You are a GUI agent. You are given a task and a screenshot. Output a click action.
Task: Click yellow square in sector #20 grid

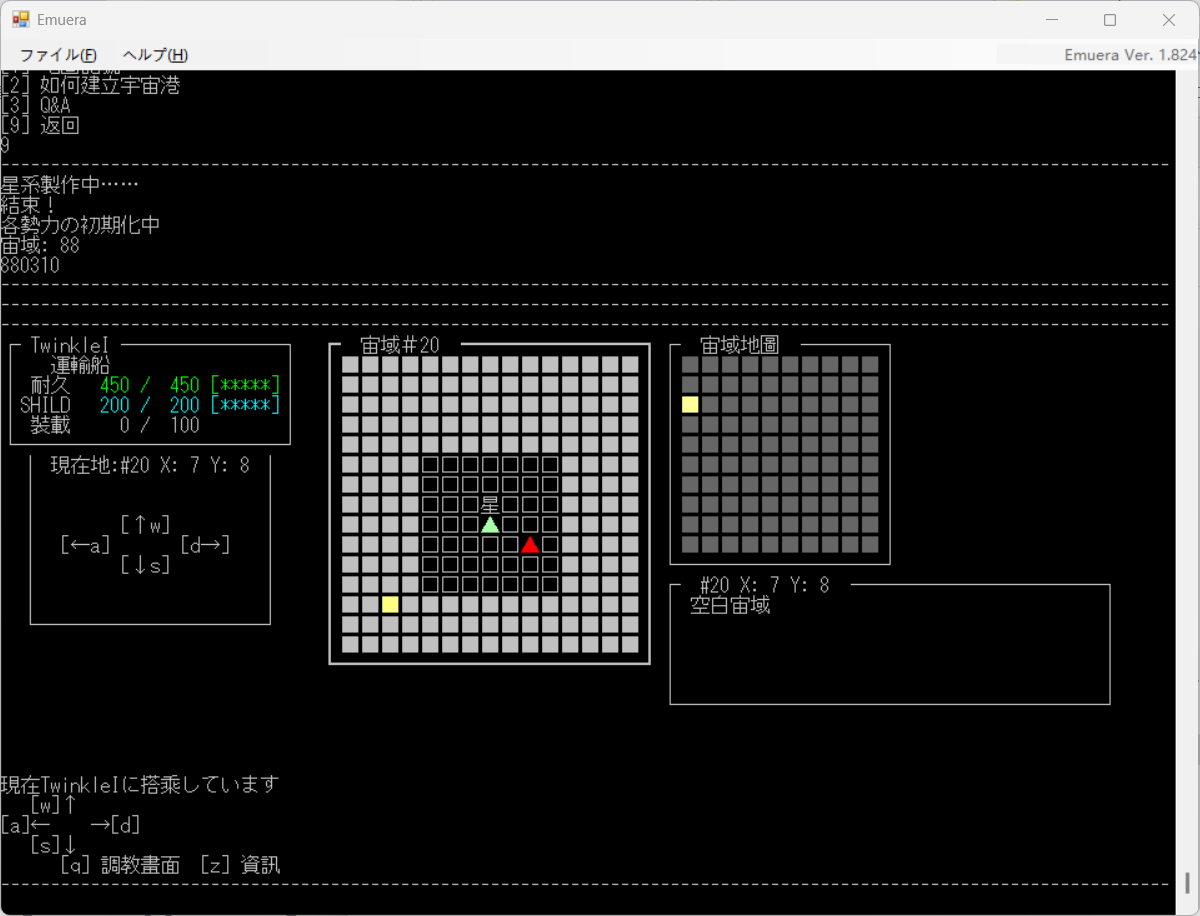[x=390, y=604]
